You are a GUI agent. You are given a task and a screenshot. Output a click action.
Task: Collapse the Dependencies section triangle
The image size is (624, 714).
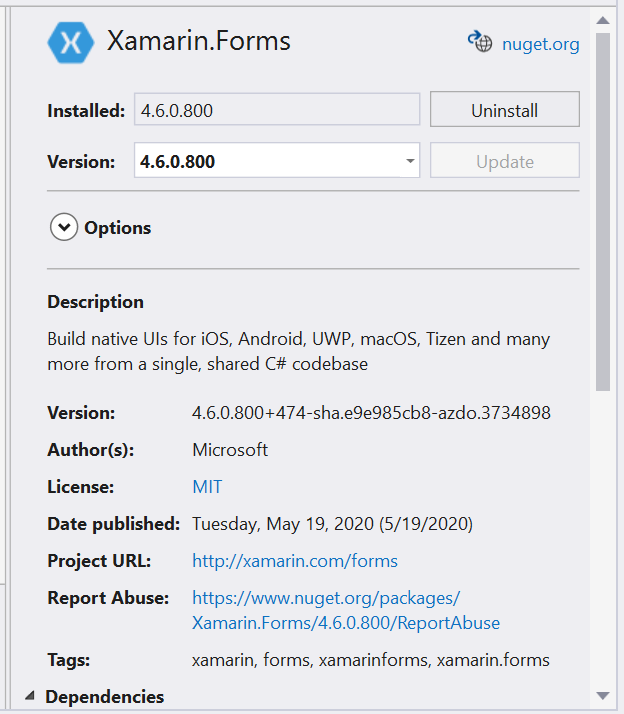tap(30, 695)
